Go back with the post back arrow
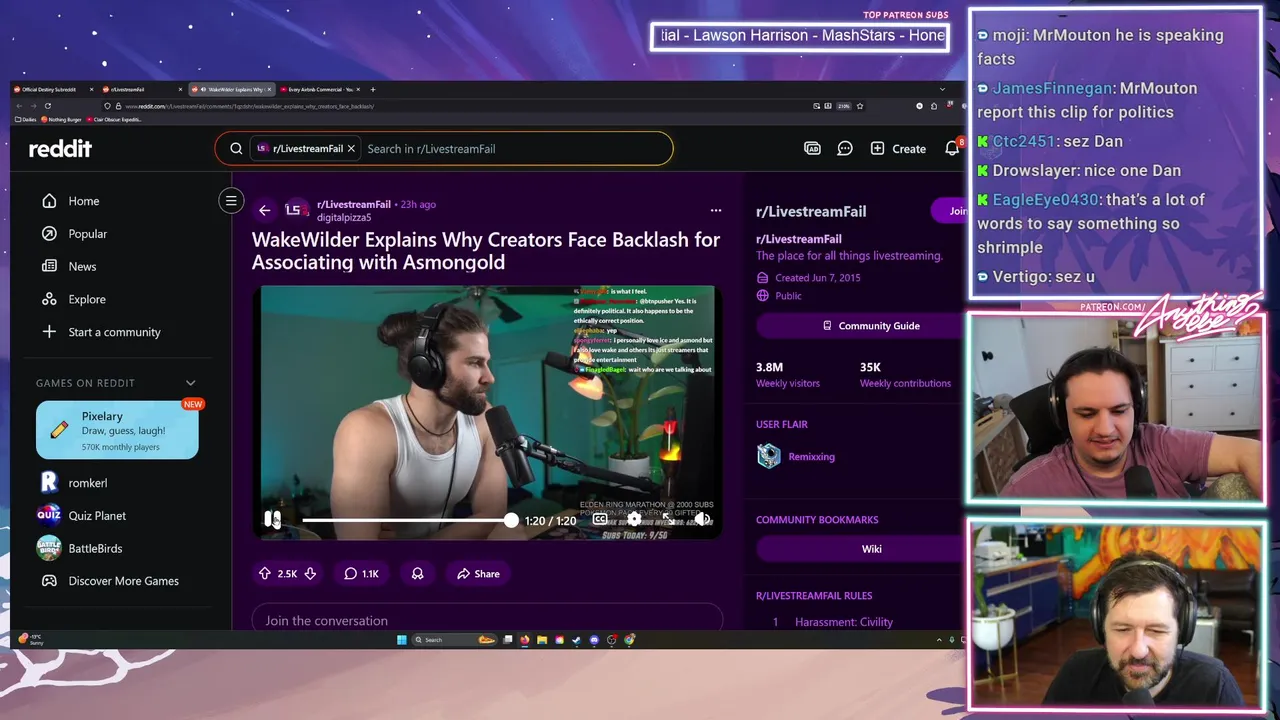 264,210
